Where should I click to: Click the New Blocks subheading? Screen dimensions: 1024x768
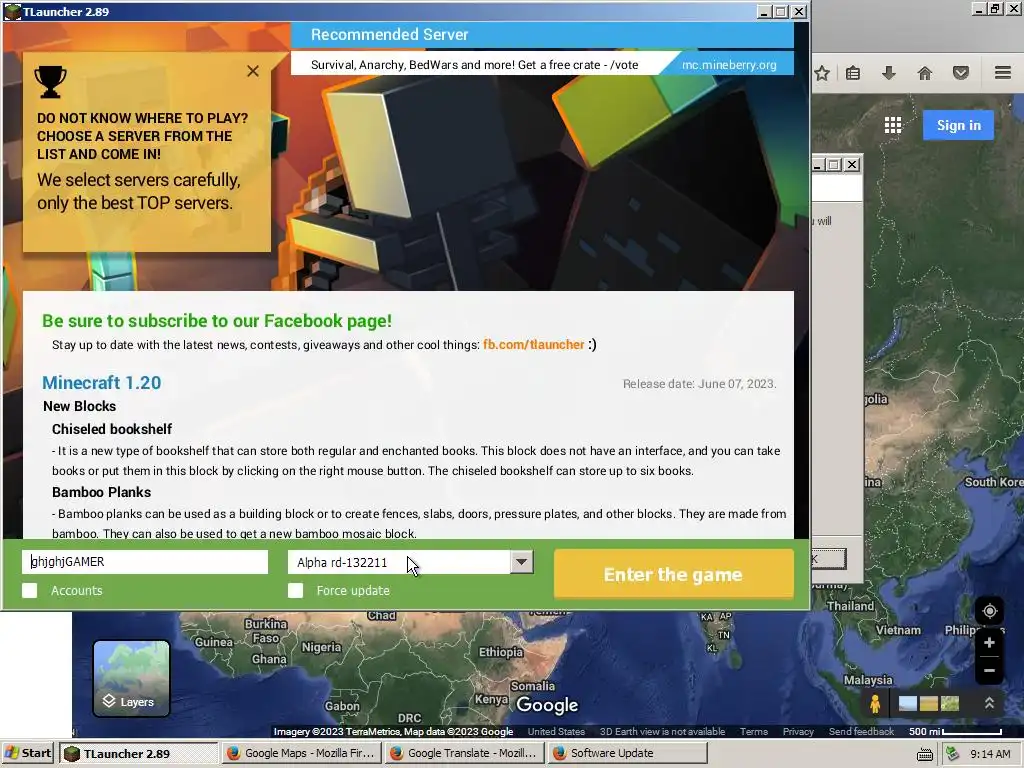[80, 406]
